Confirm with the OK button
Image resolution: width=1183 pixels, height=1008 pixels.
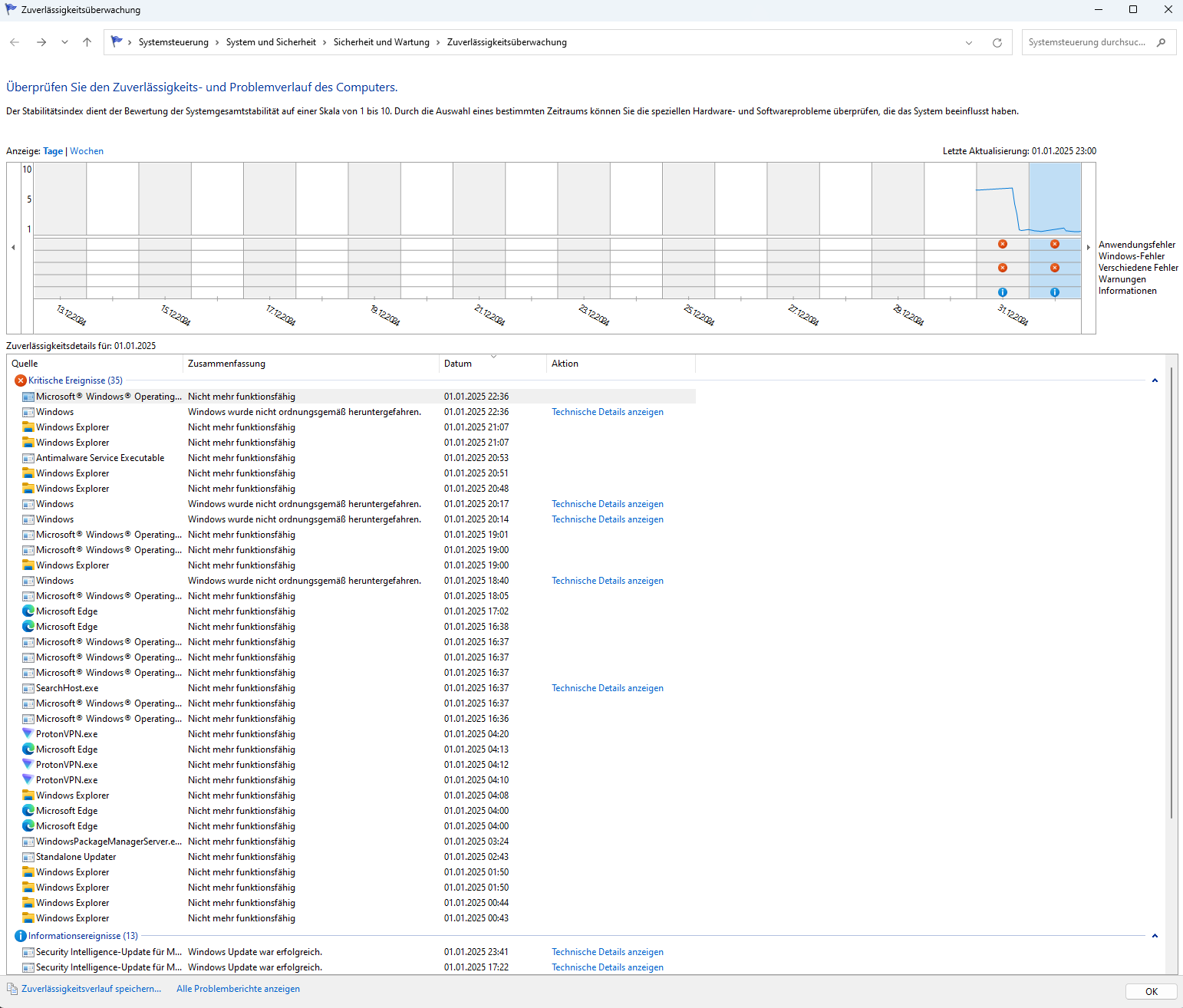(x=1151, y=992)
